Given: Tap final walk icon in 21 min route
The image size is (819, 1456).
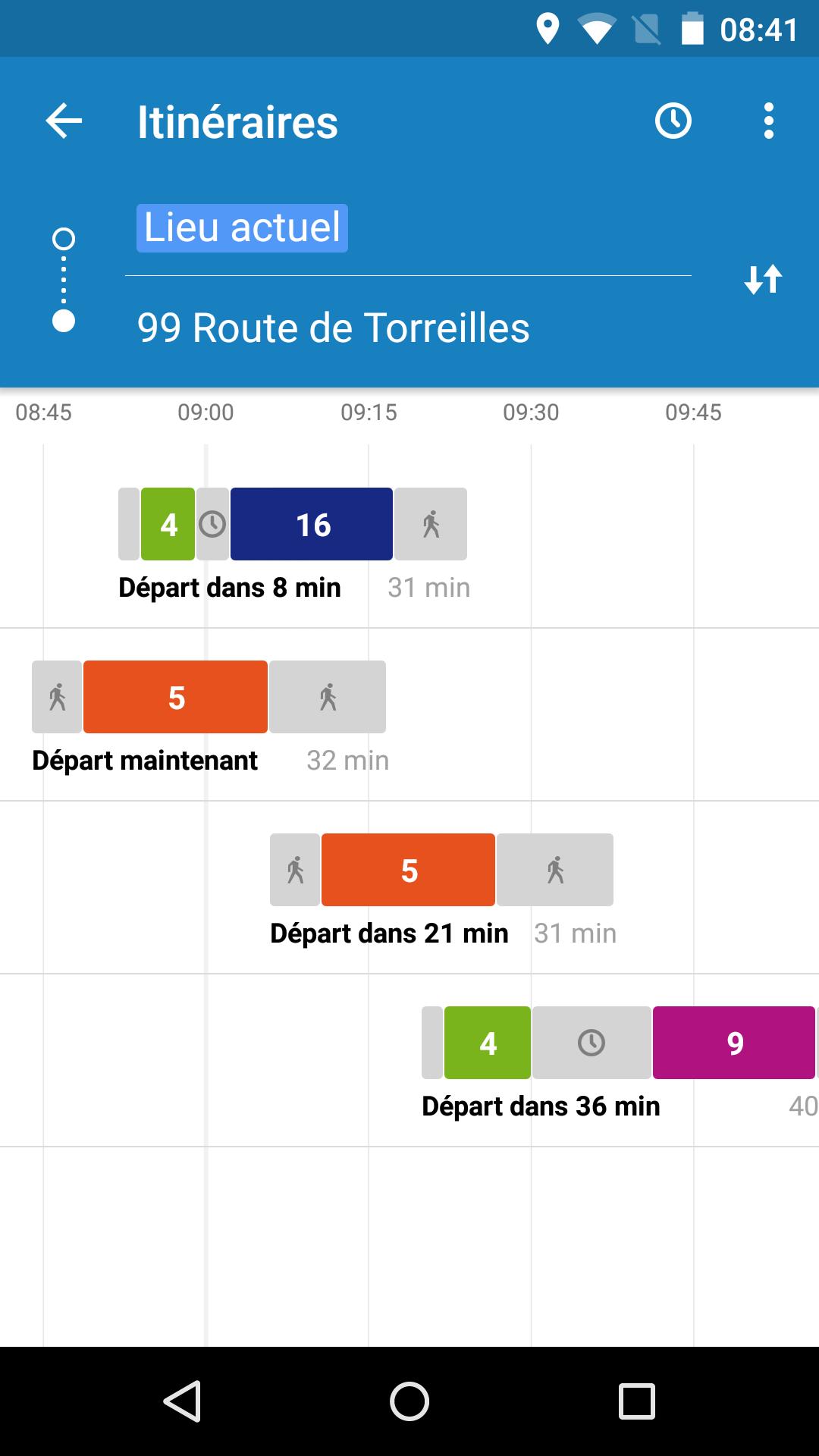Looking at the screenshot, I should click(555, 870).
